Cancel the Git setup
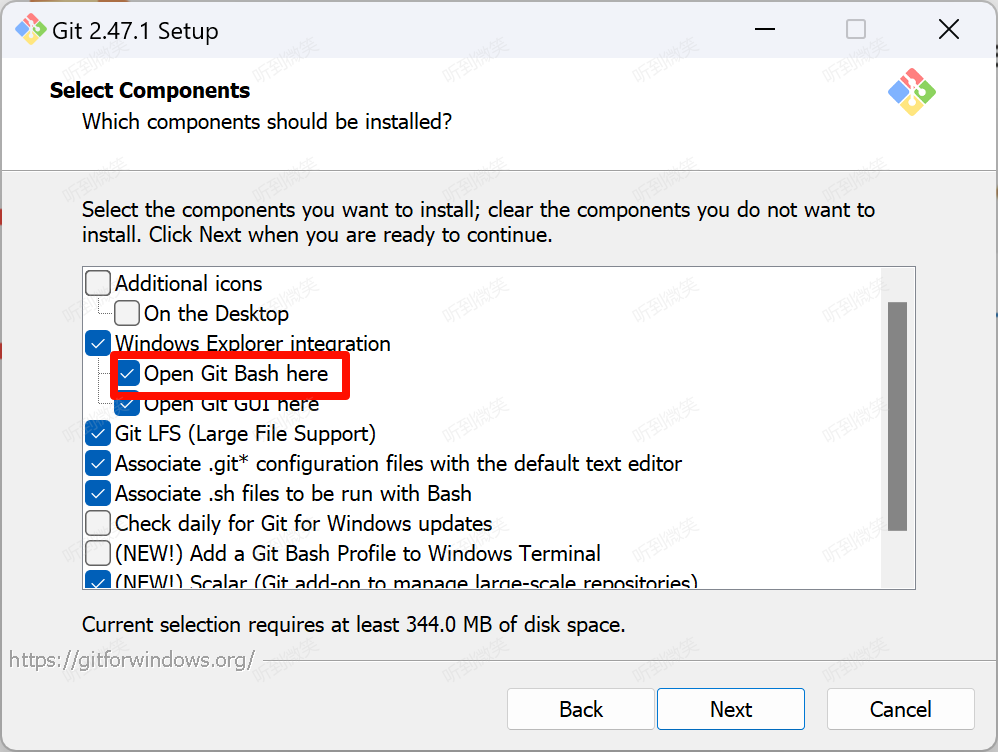The height and width of the screenshot is (752, 998). pyautogui.click(x=901, y=709)
